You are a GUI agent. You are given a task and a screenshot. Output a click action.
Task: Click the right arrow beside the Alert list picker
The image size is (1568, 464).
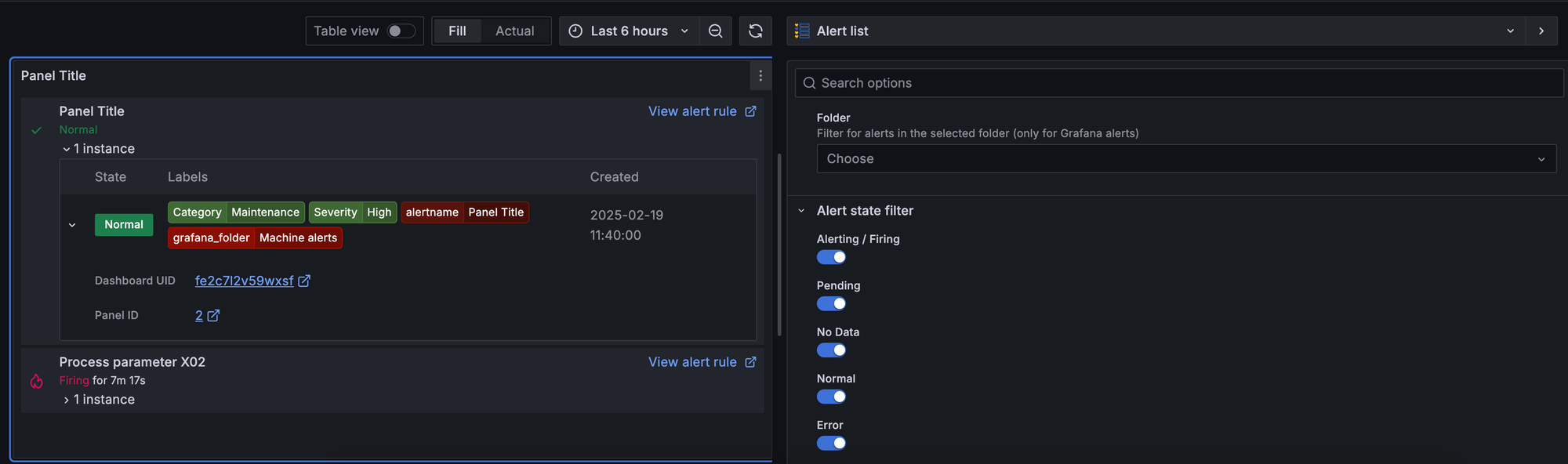coord(1541,31)
